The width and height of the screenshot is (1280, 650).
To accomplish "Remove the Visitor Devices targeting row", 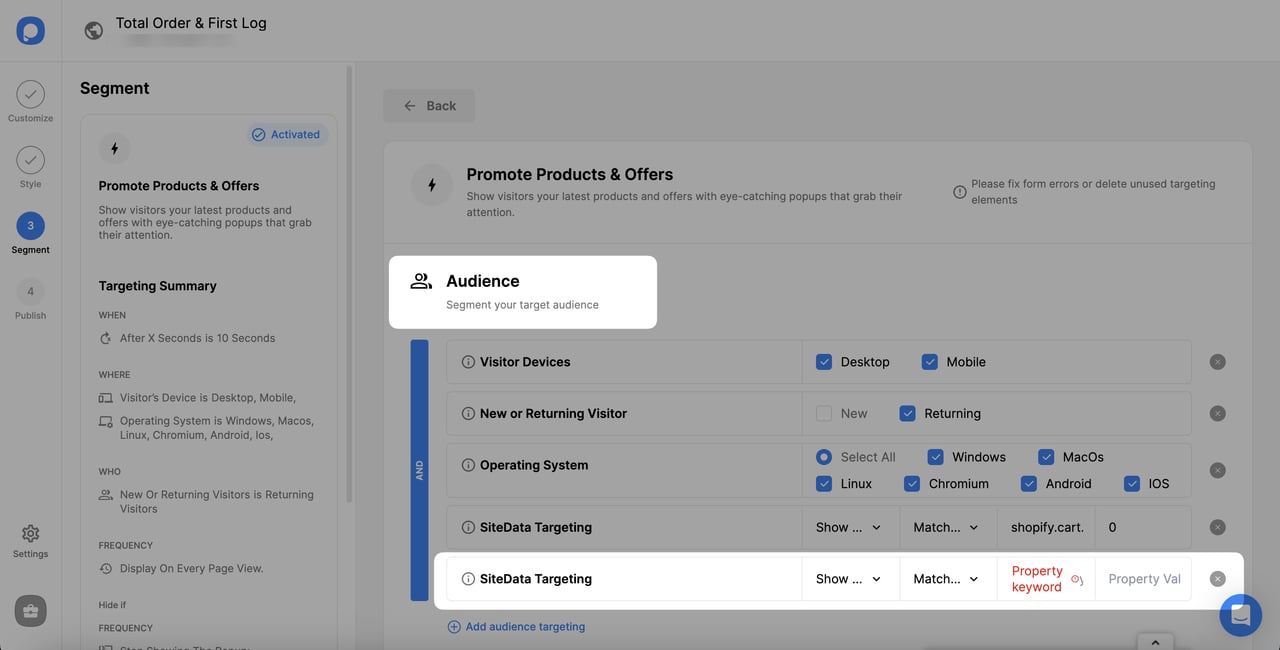I will [x=1217, y=362].
